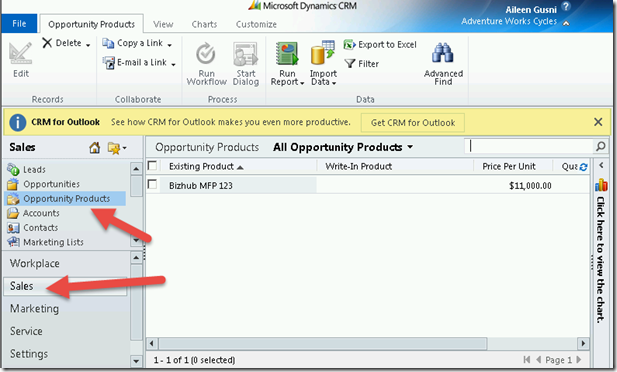Go to the Sales home icon
Screen dimensions: 617x372
(94, 148)
